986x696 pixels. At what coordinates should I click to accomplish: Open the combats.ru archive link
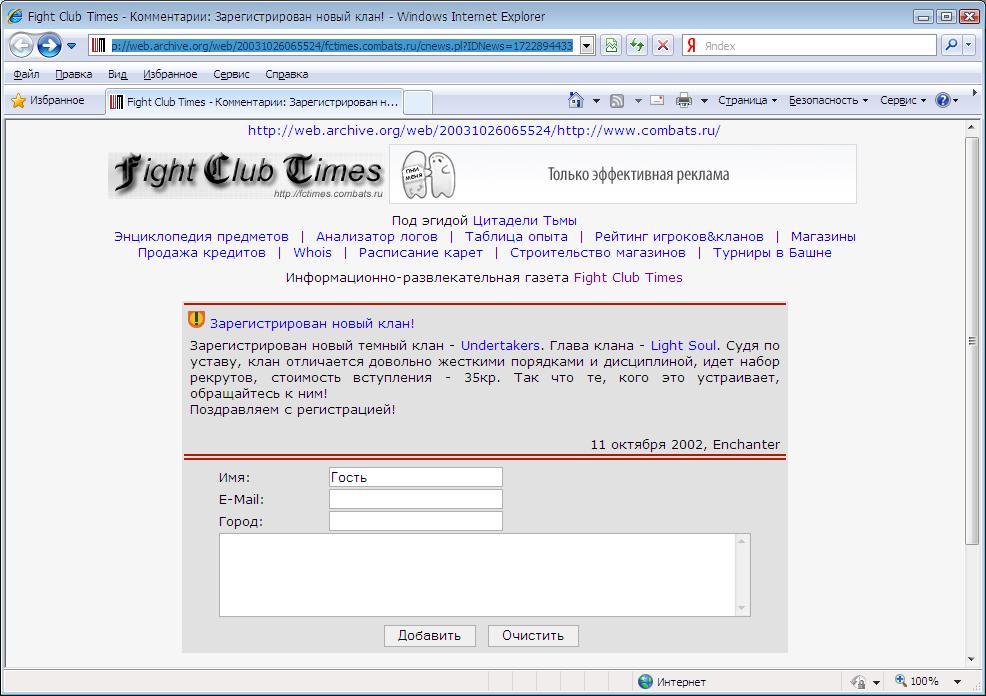[484, 131]
